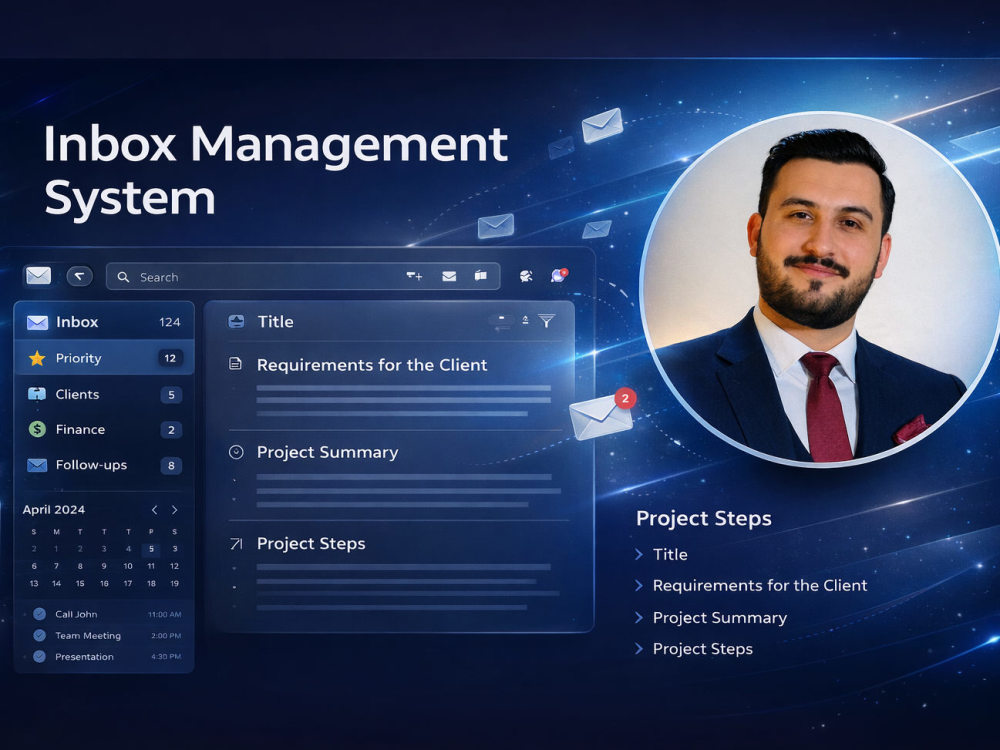Click the Priority count badge 12

coord(170,358)
